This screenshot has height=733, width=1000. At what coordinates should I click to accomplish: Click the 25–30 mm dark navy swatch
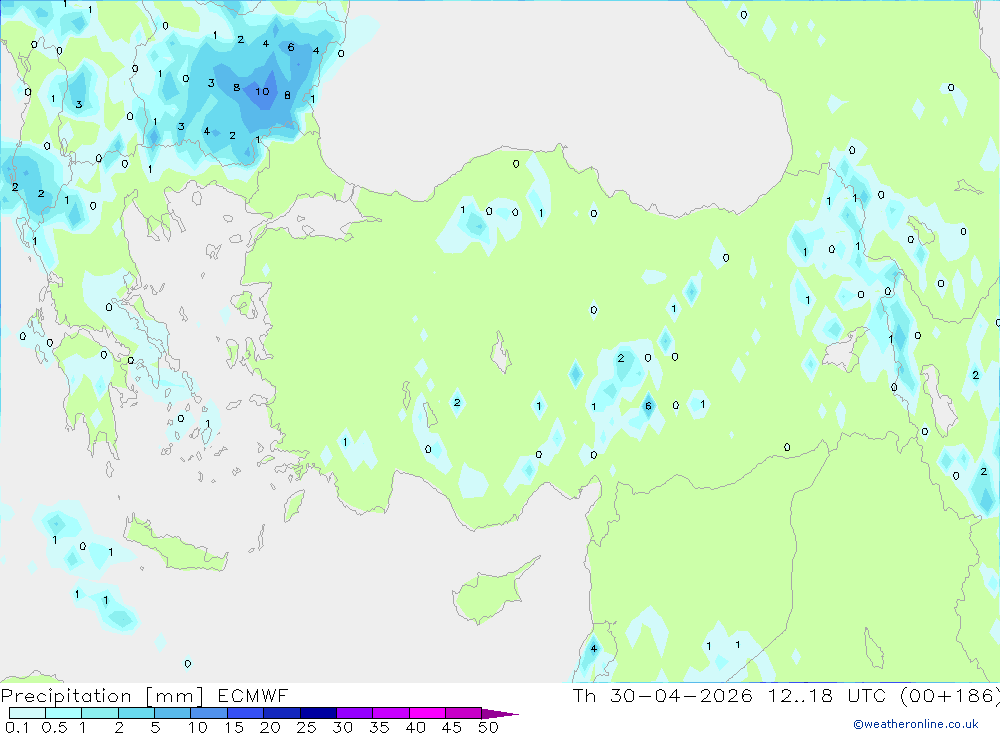(x=318, y=713)
